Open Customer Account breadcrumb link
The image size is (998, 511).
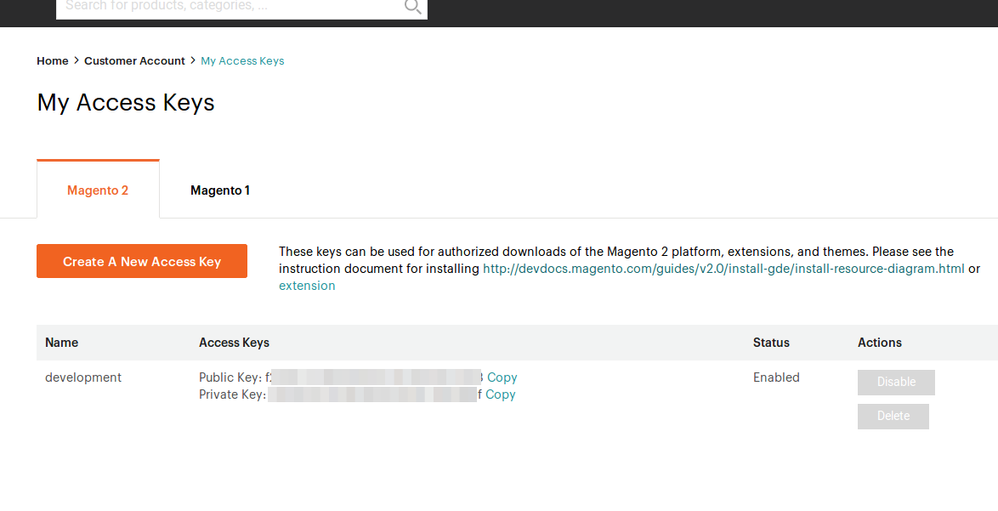pos(134,61)
